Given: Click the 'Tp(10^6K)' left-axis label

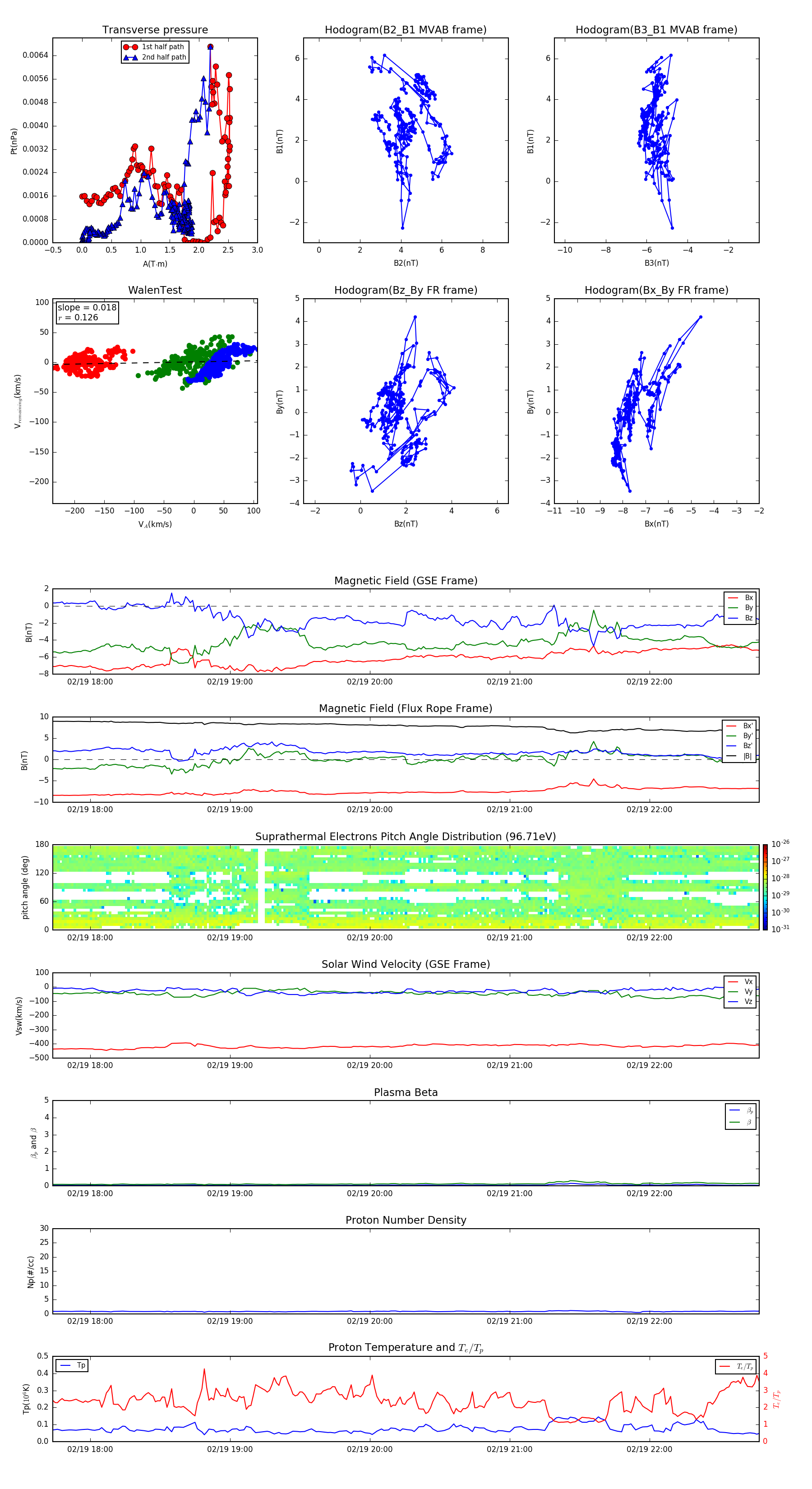Looking at the screenshot, I should pos(26,1399).
